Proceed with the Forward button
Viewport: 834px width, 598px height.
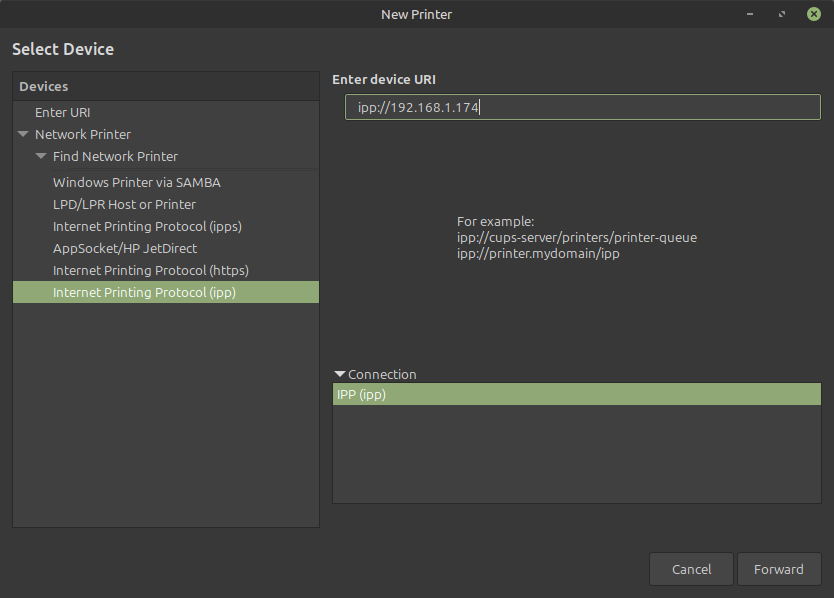click(779, 569)
